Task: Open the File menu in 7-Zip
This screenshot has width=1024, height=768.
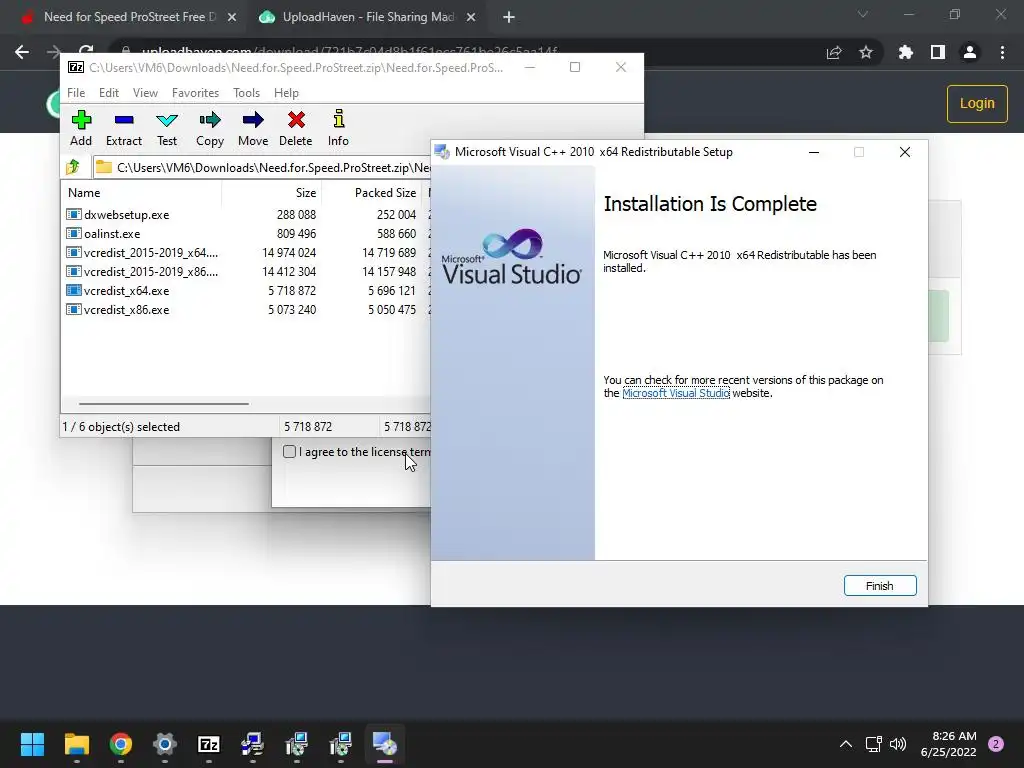Action: (x=76, y=93)
